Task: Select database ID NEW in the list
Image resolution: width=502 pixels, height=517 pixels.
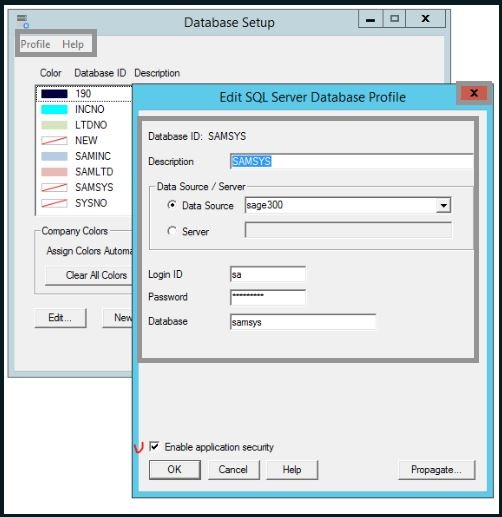Action: tap(86, 140)
